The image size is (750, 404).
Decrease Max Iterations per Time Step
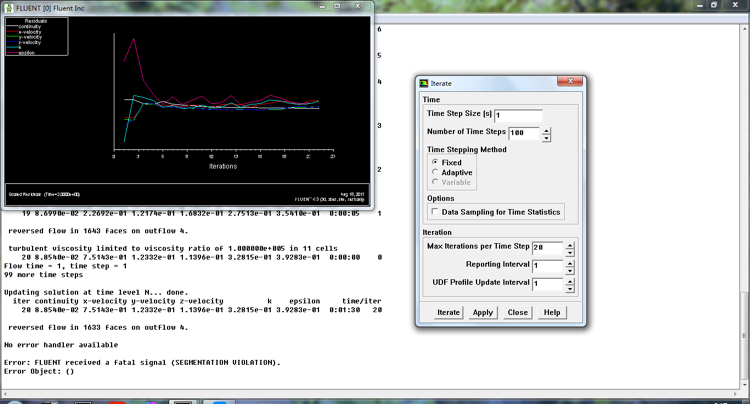pyautogui.click(x=569, y=251)
